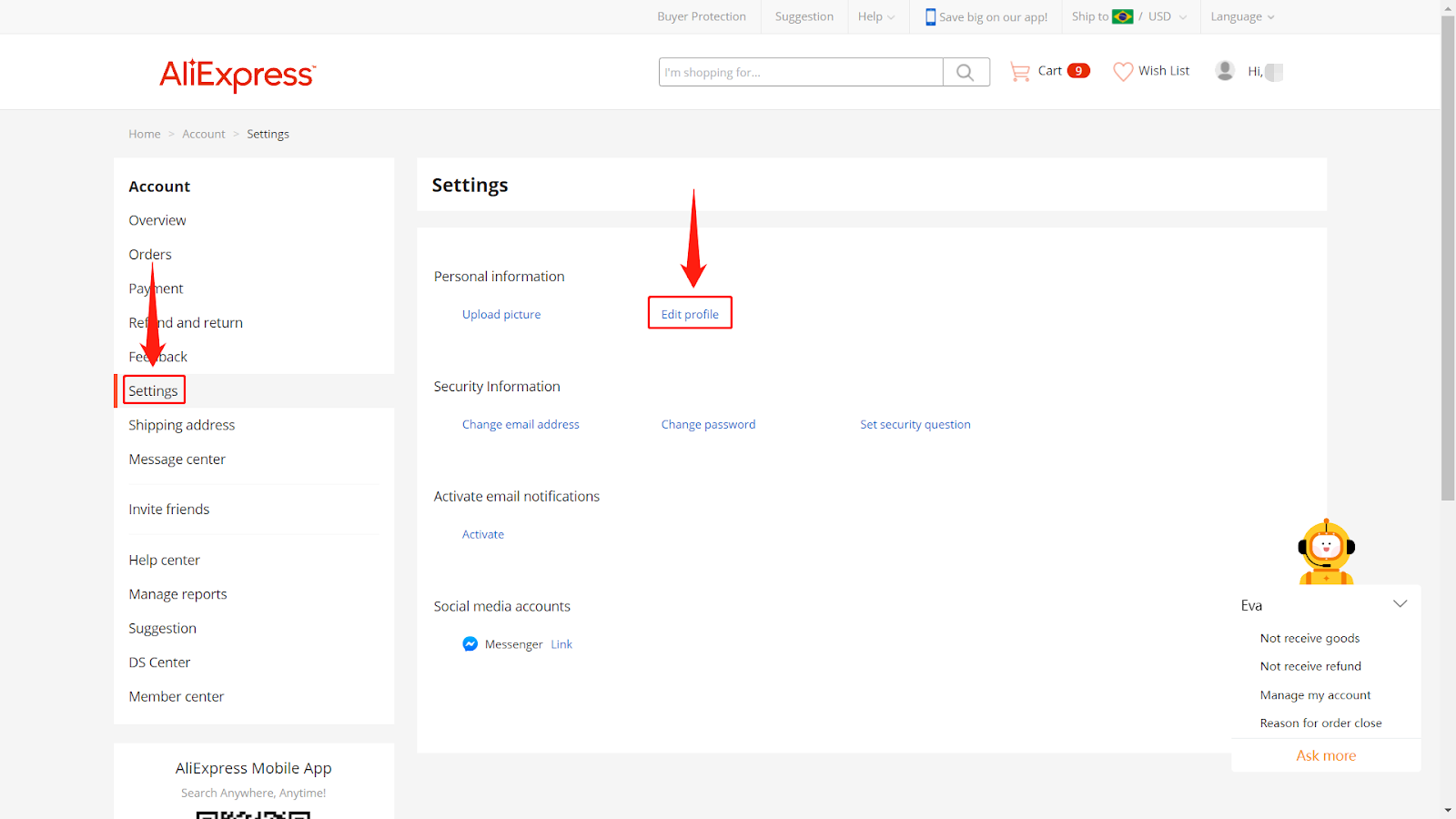The width and height of the screenshot is (1456, 819).
Task: Open Shipping address in sidebar
Action: pos(182,425)
